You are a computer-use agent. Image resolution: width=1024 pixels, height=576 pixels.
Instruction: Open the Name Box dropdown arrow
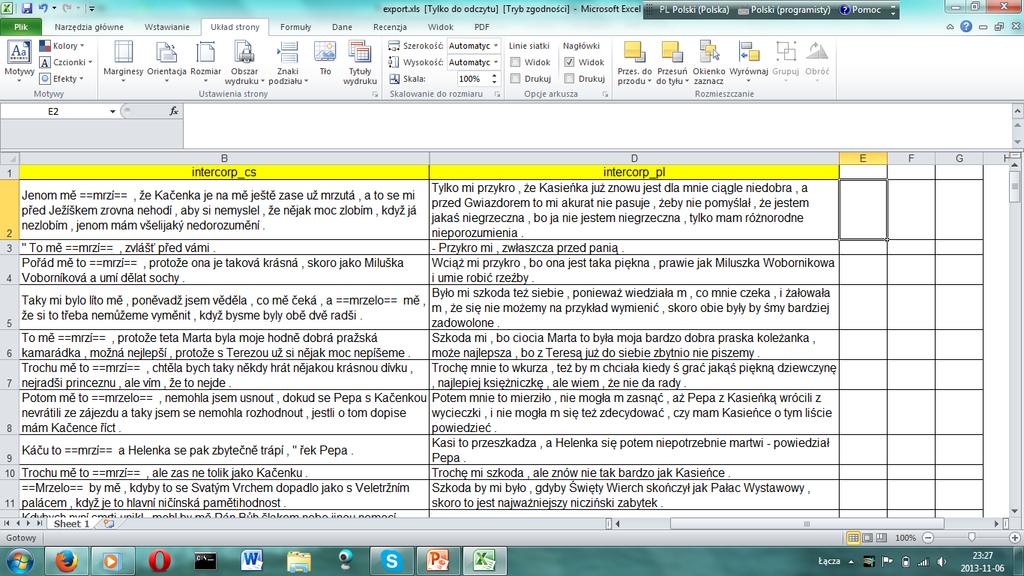[x=112, y=111]
